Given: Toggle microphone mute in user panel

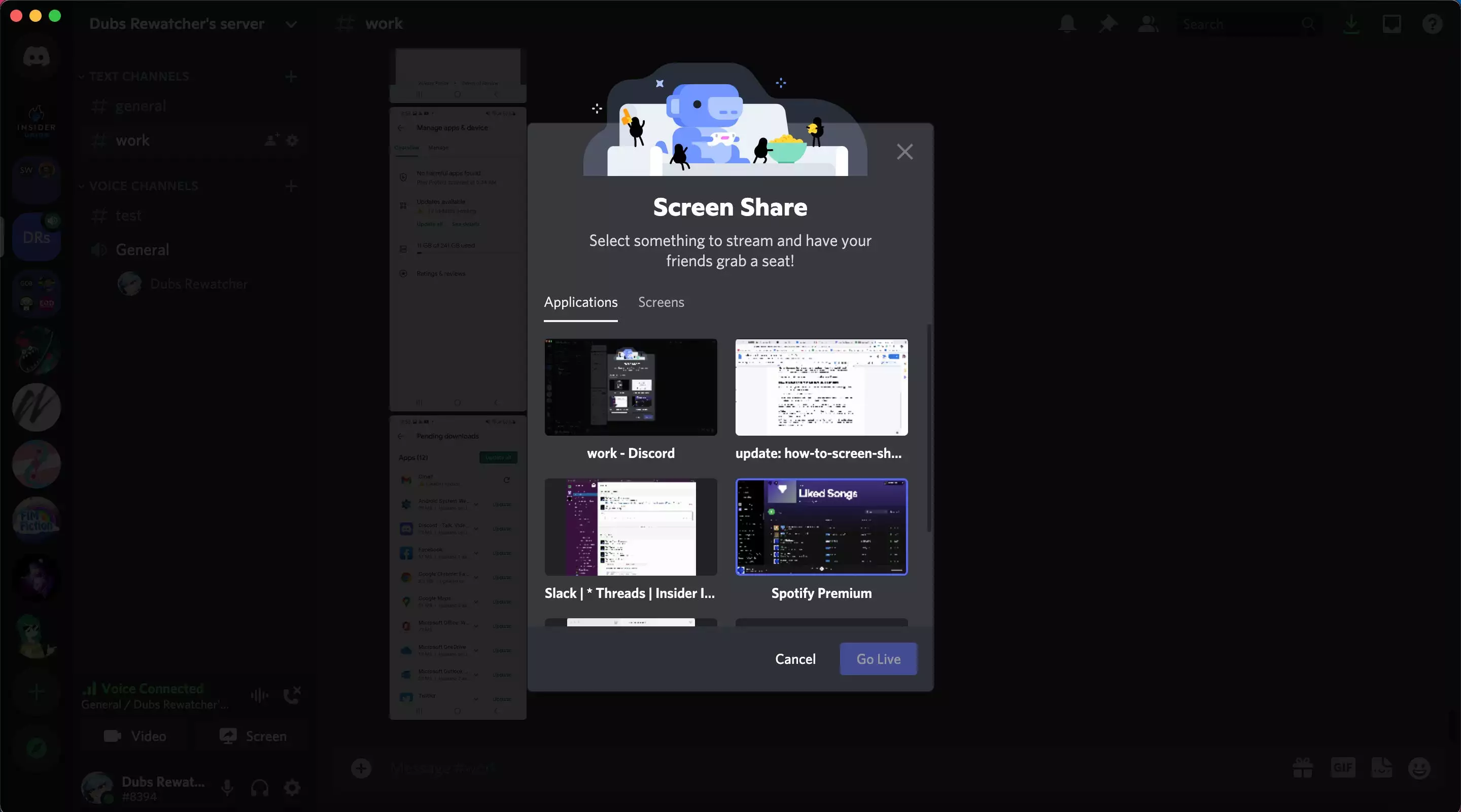Looking at the screenshot, I should (x=227, y=787).
